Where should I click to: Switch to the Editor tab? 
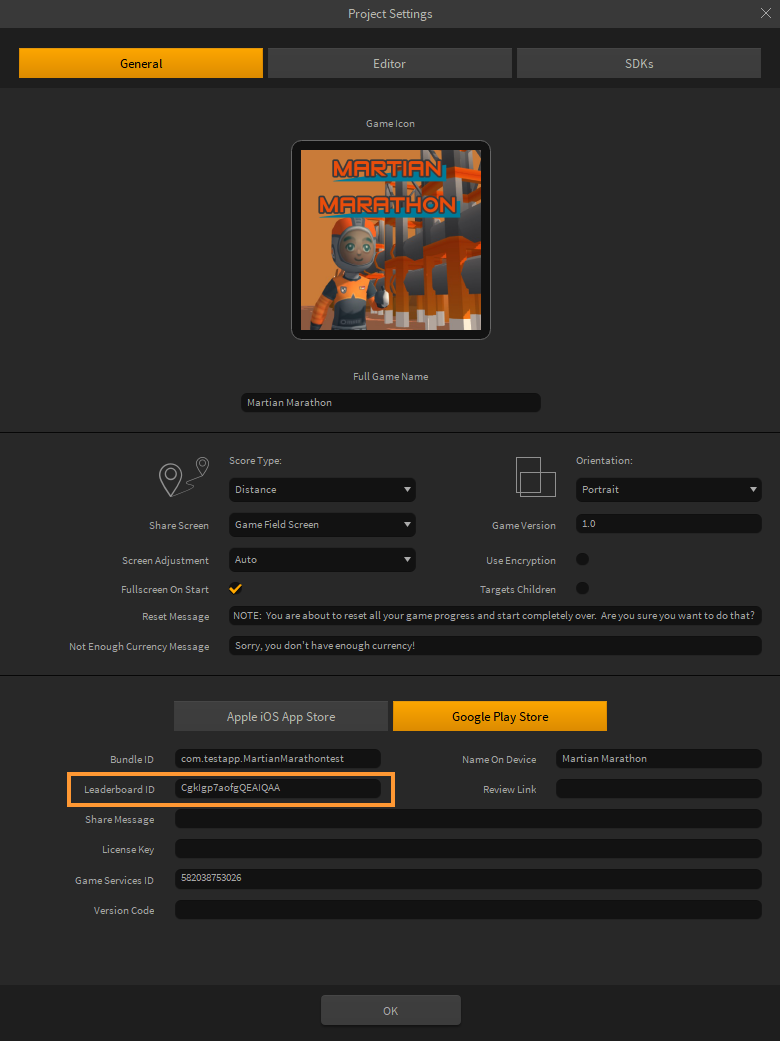pos(389,63)
